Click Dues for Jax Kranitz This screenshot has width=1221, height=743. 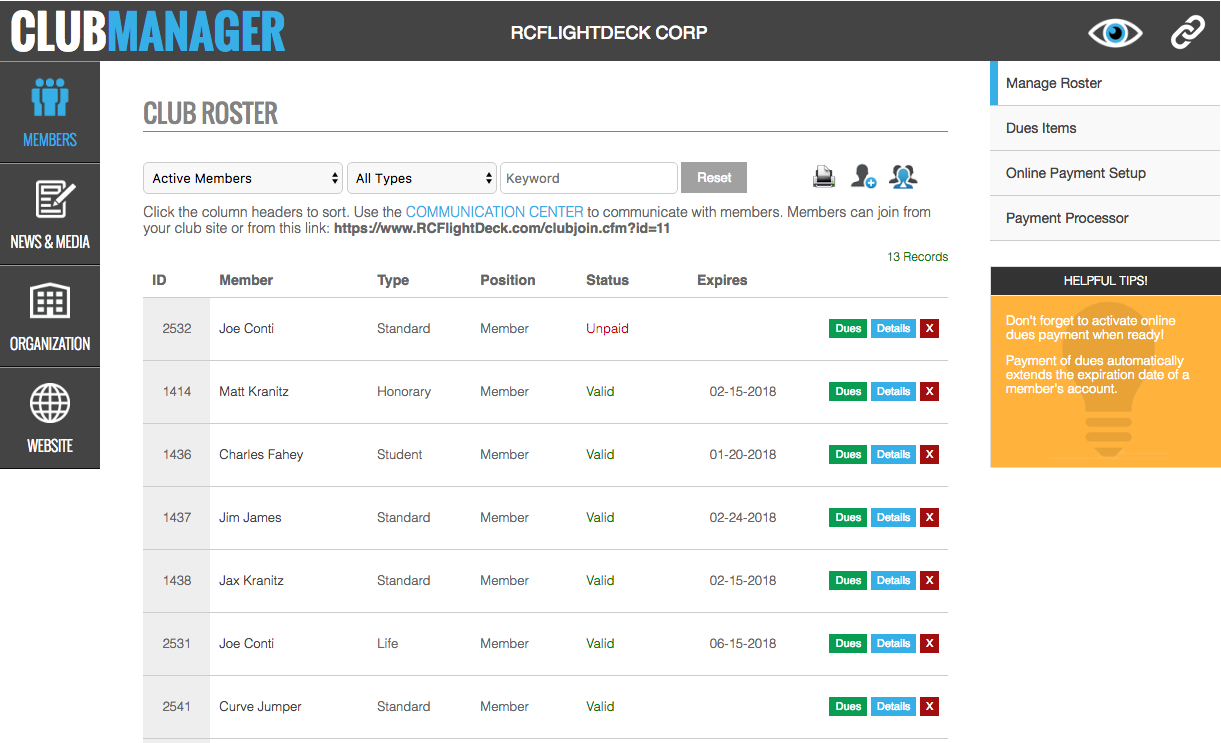[848, 580]
